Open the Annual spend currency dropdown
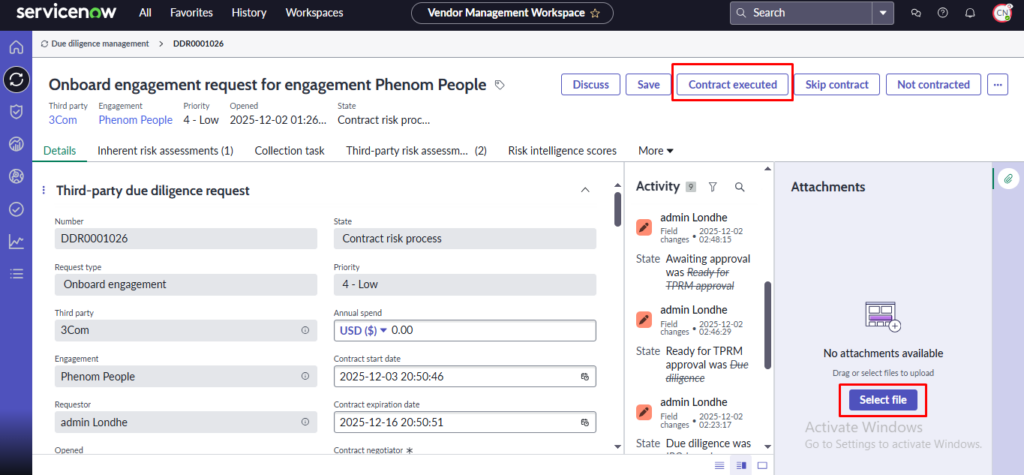Viewport: 1024px width, 475px height. click(362, 330)
